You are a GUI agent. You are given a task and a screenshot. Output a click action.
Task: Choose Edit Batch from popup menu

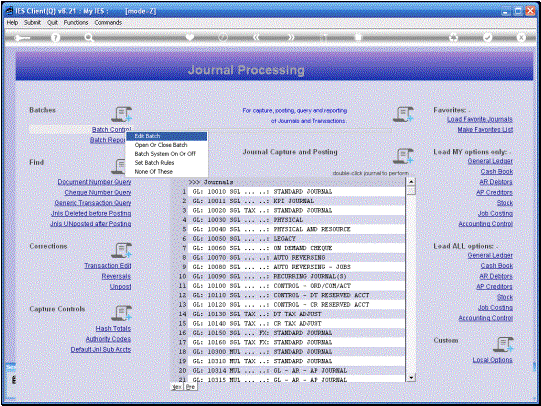[167, 136]
